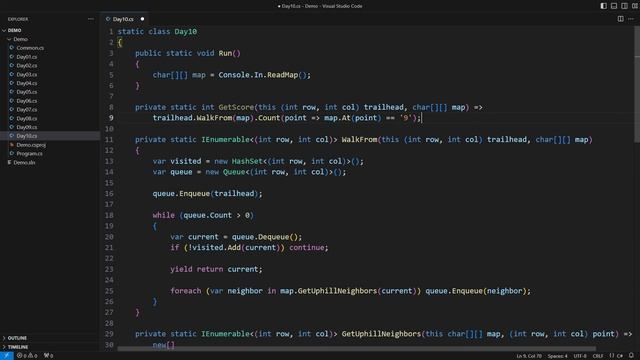This screenshot has height=360, width=640.
Task: Toggle primary side bar layout icon
Action: click(603, 6)
